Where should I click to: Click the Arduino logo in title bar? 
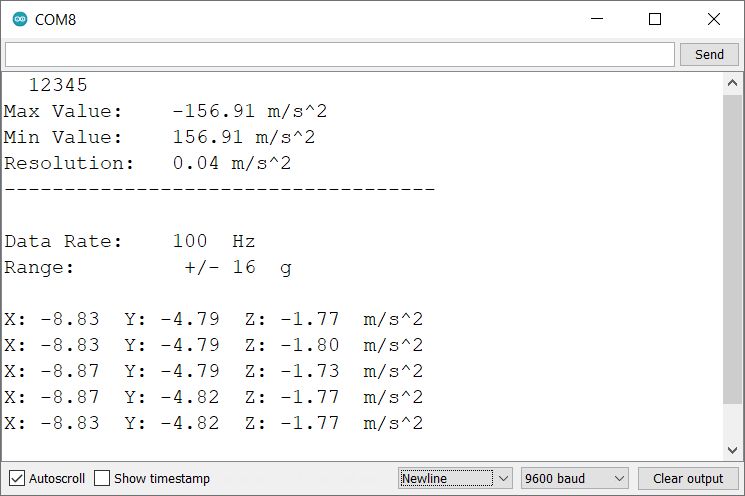point(20,19)
